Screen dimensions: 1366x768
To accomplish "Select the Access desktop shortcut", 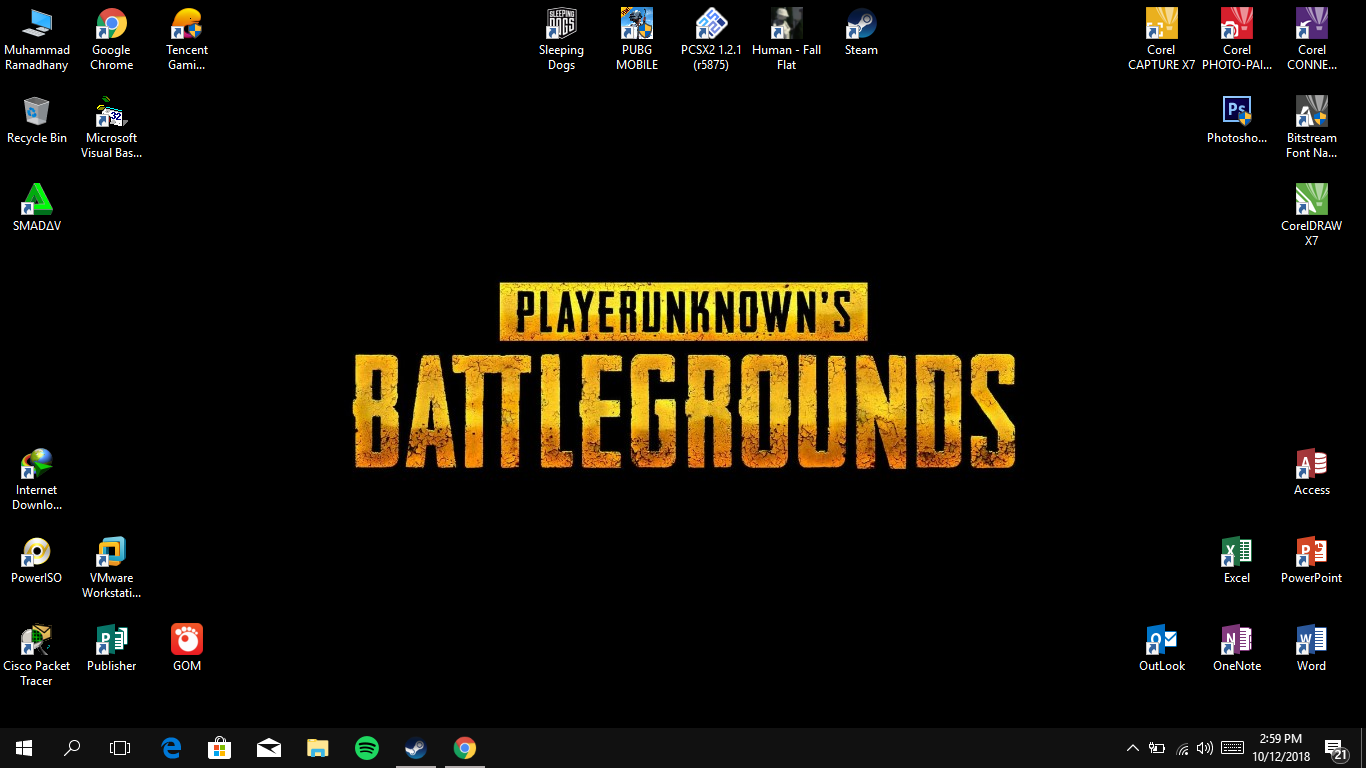I will [x=1312, y=472].
